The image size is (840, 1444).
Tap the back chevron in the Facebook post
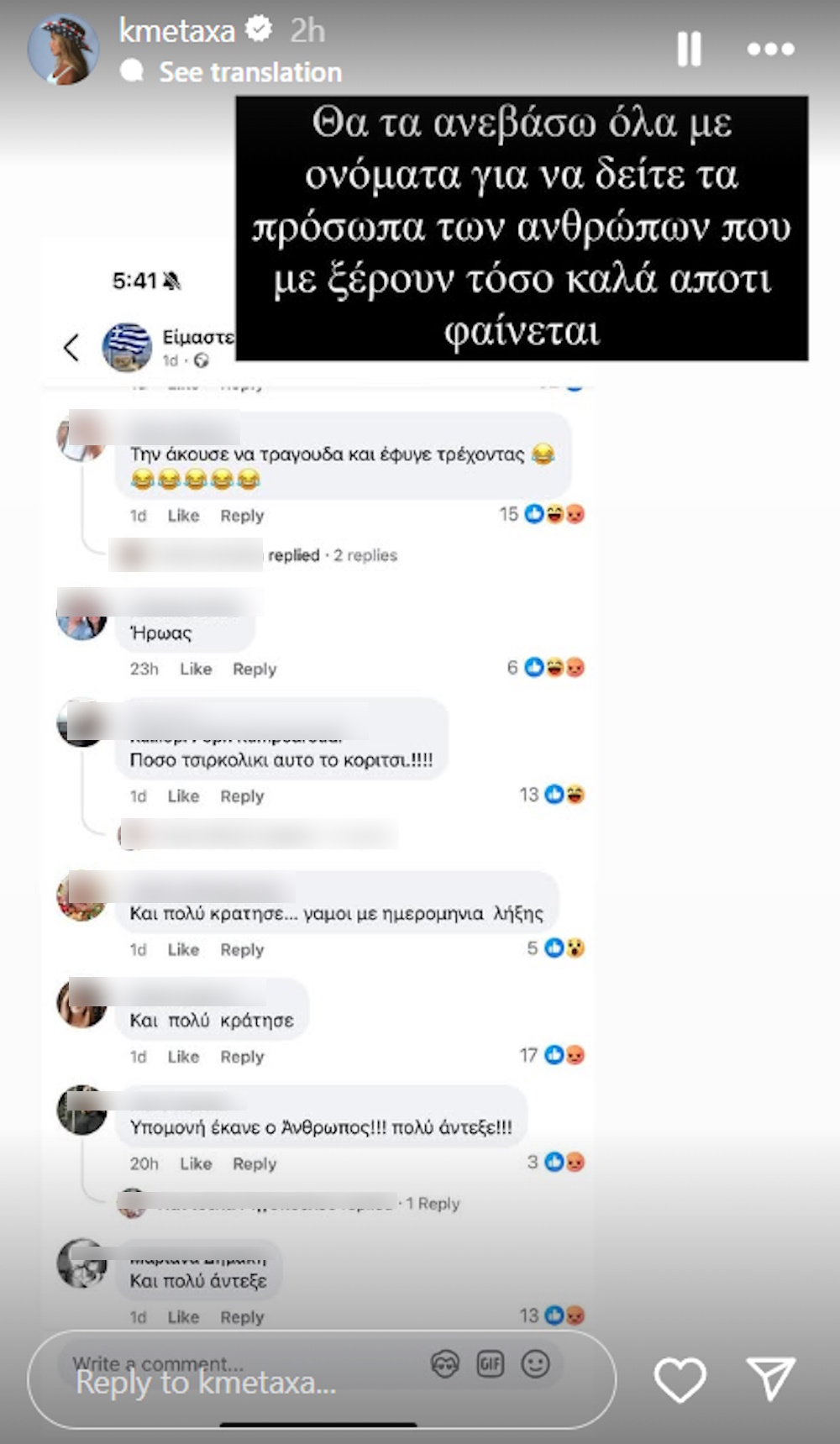coord(71,347)
